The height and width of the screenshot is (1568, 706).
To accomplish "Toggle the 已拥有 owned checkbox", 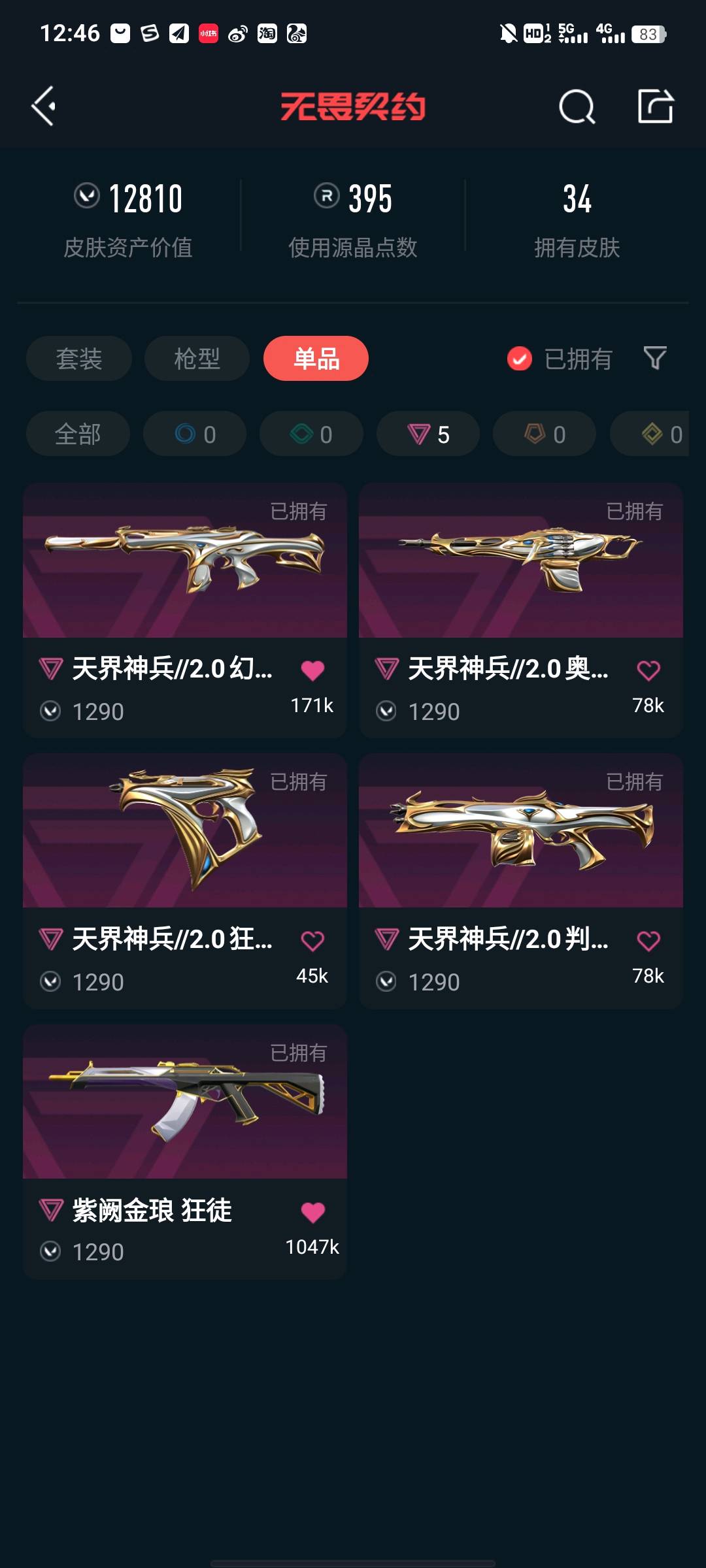I will (x=520, y=359).
